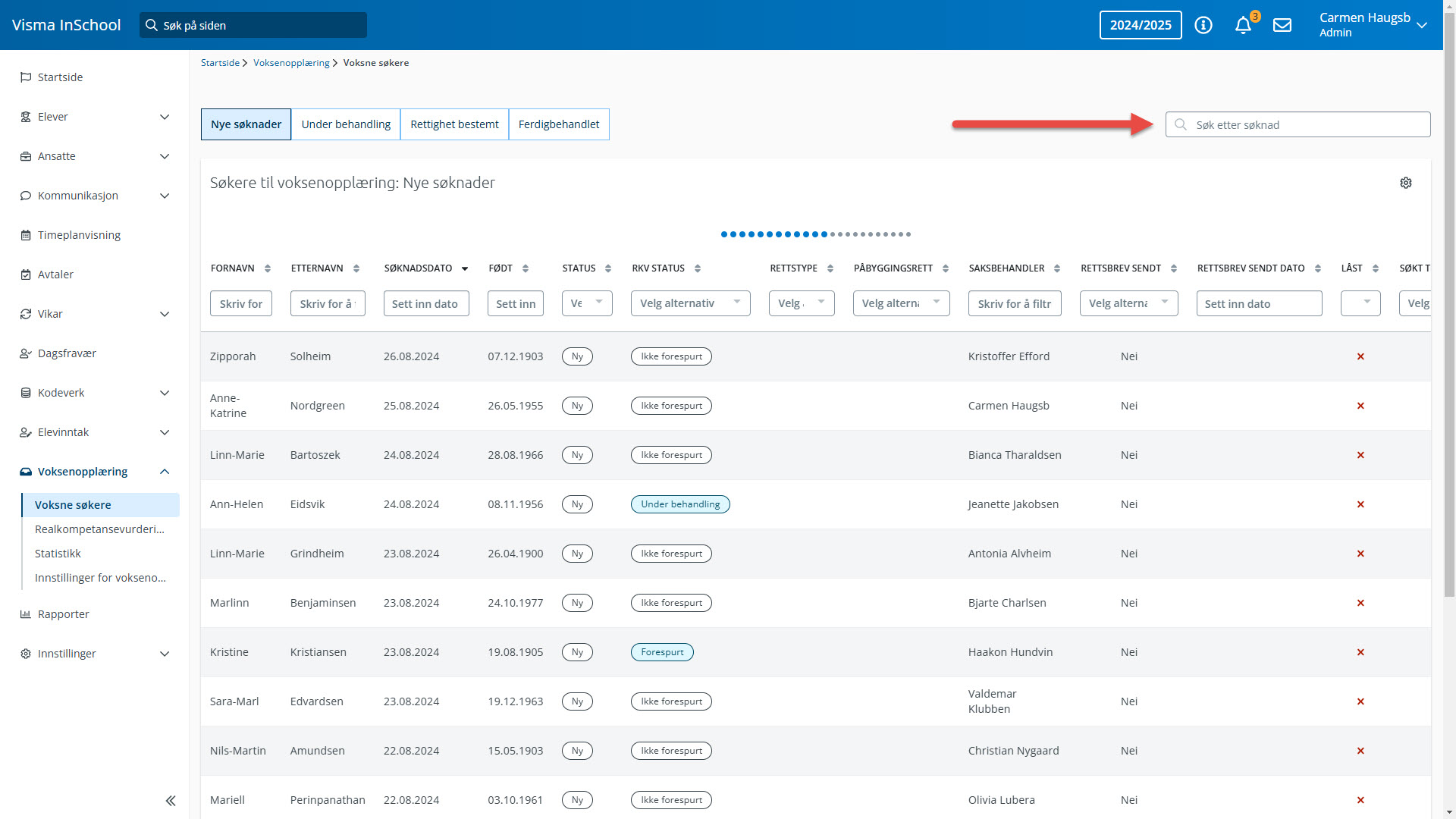Click the Timeplanvisning calendar icon

click(x=26, y=235)
